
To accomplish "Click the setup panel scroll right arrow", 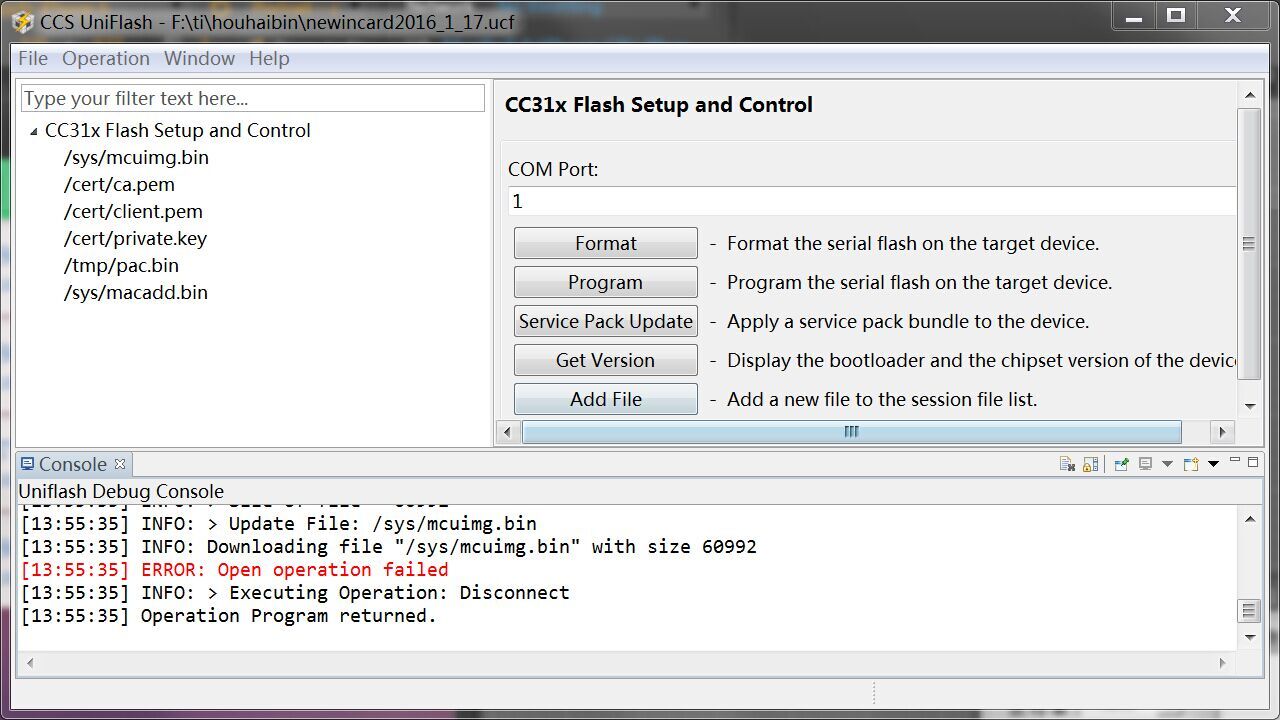I will [x=1222, y=432].
